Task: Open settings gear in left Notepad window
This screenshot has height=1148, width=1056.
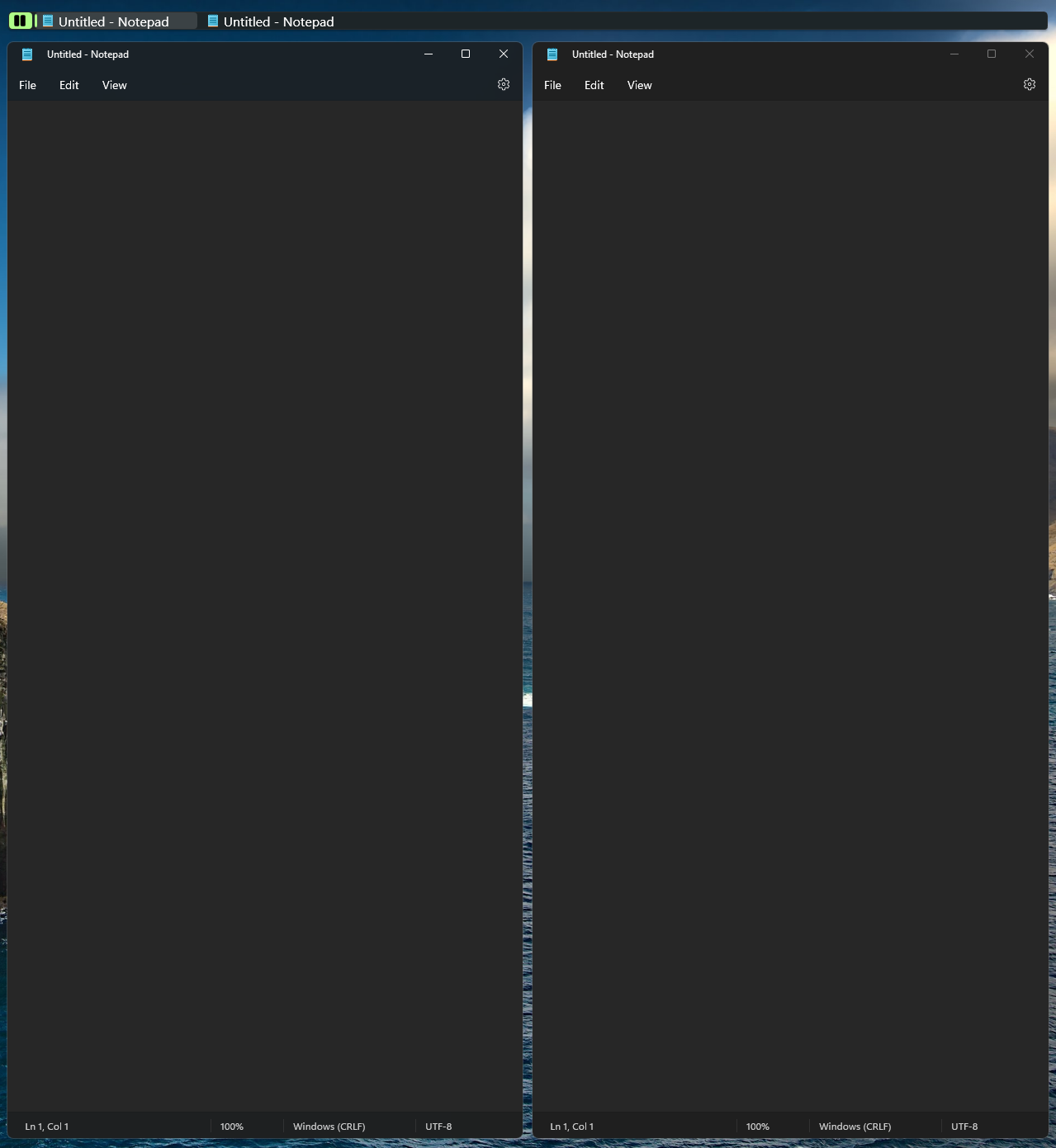Action: (x=504, y=84)
